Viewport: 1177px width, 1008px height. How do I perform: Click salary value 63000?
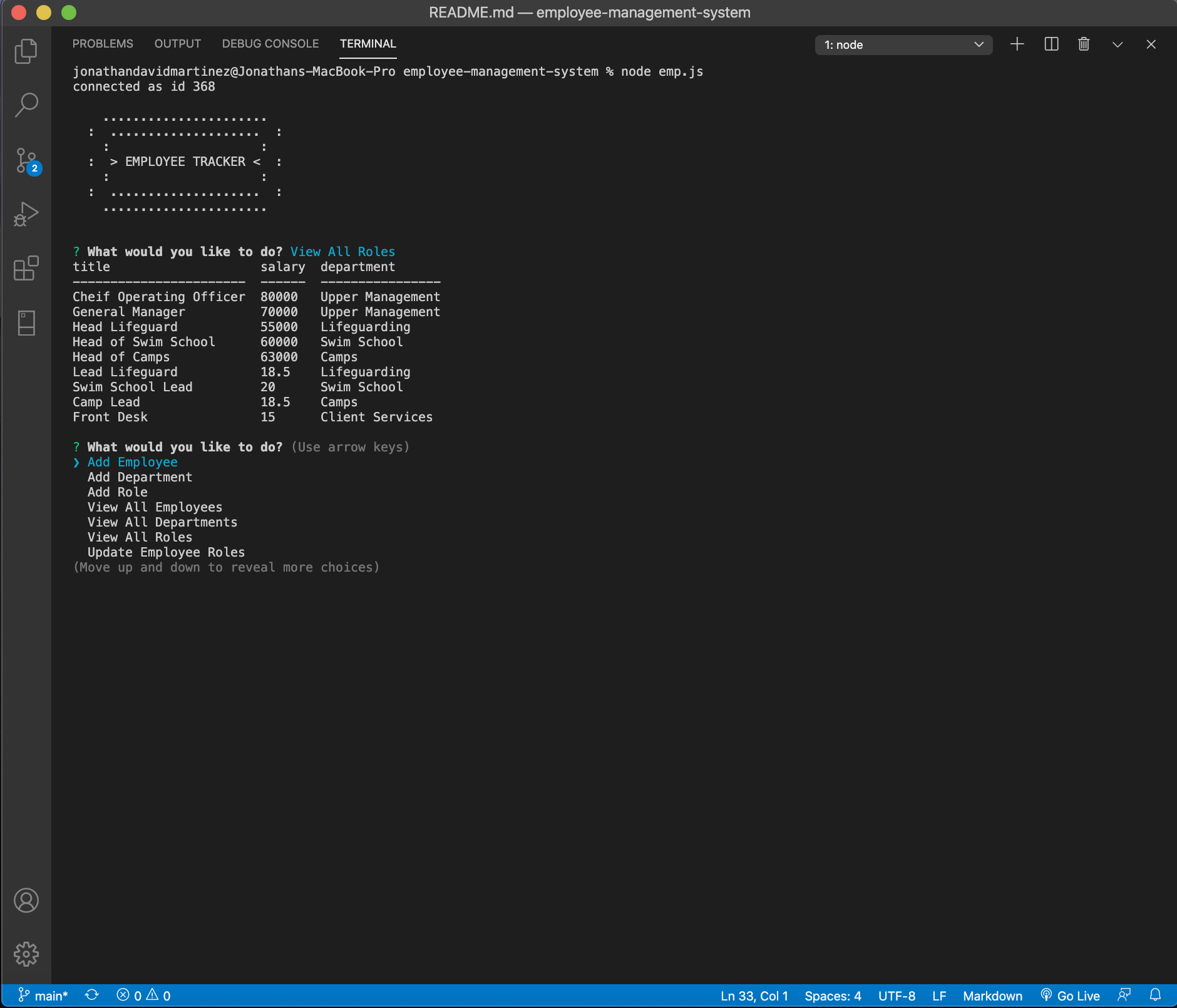[x=279, y=357]
